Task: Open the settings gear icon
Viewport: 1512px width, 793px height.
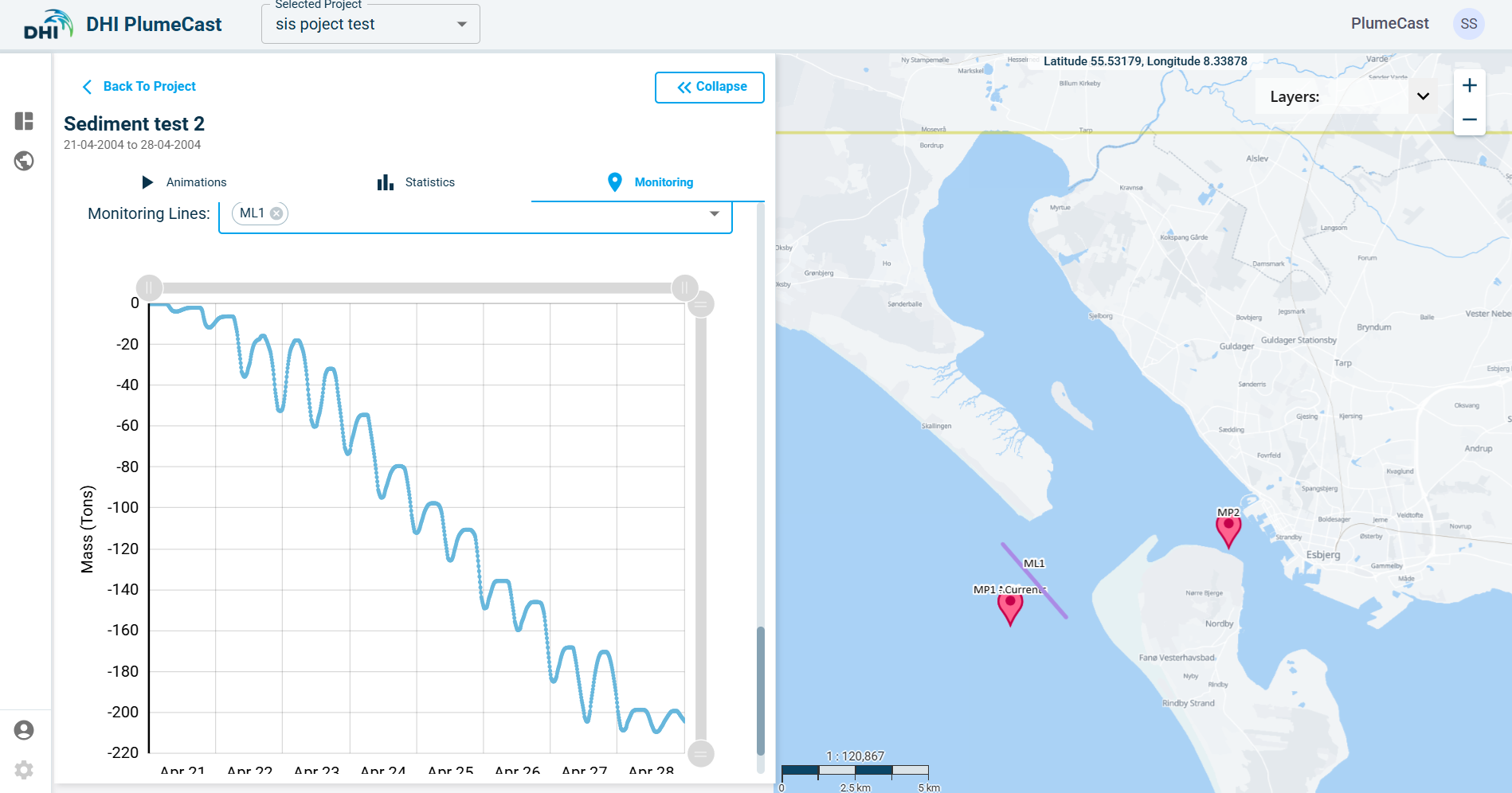Action: click(24, 770)
